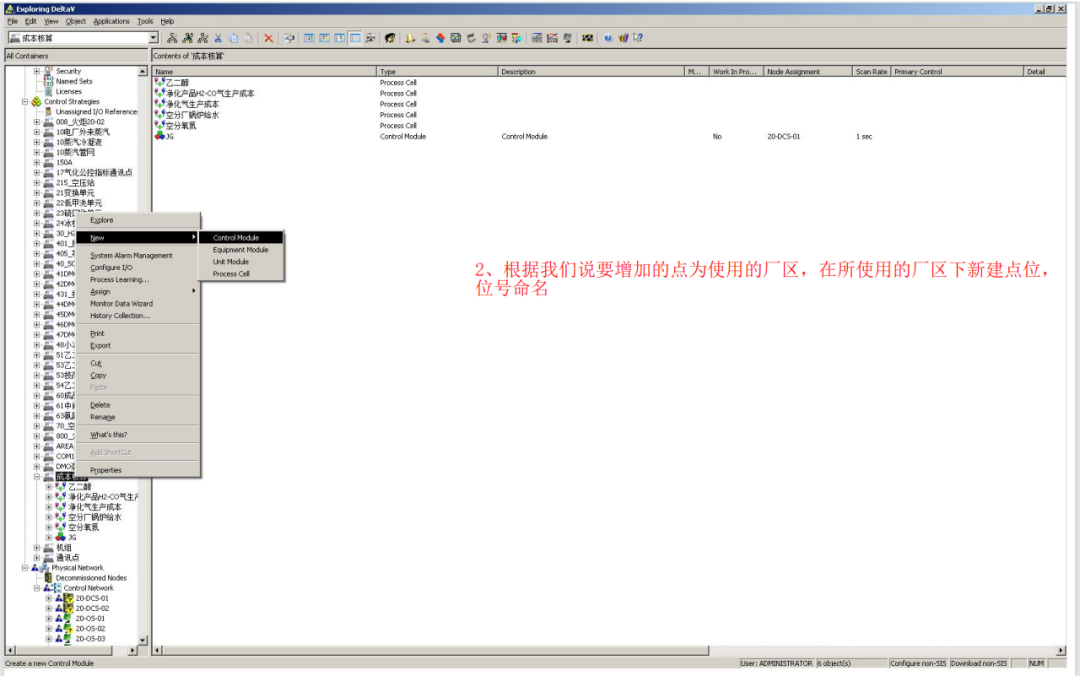Image resolution: width=1080 pixels, height=676 pixels.
Task: Click the 乙二醇 process cell icon in list
Action: tap(159, 82)
